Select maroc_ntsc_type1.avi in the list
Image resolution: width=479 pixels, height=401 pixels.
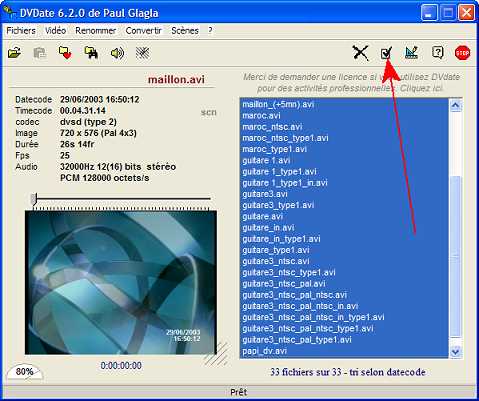[344, 138]
